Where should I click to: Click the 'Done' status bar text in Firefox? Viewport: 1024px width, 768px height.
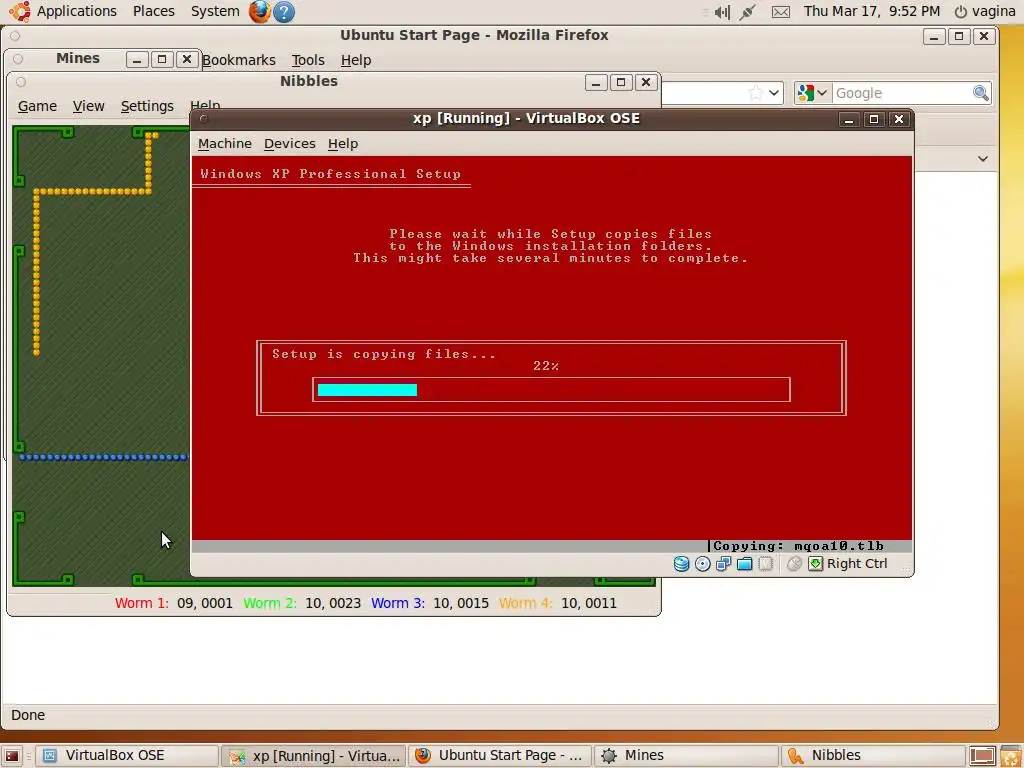coord(28,715)
